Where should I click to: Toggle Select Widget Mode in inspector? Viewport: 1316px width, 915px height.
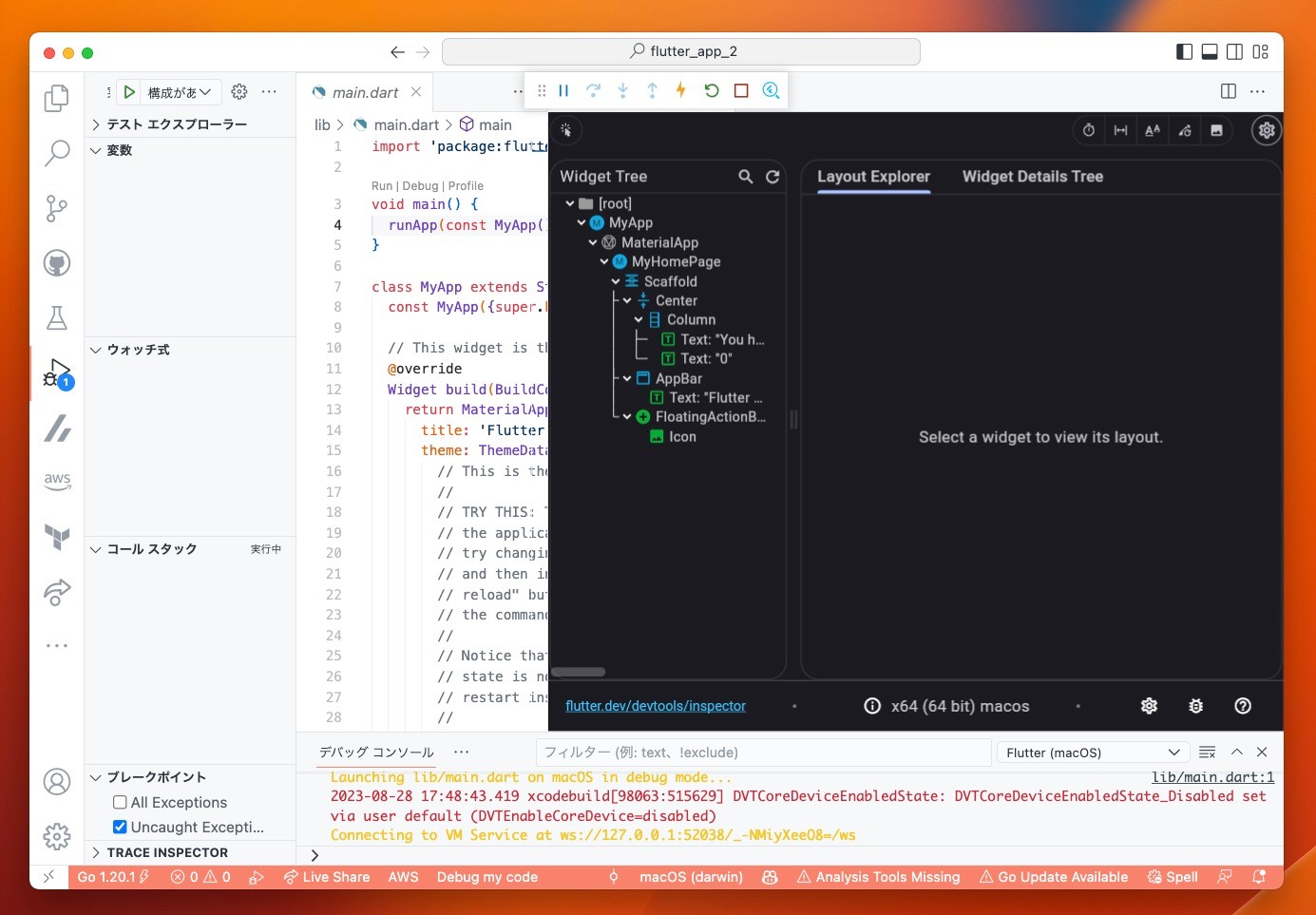[566, 130]
